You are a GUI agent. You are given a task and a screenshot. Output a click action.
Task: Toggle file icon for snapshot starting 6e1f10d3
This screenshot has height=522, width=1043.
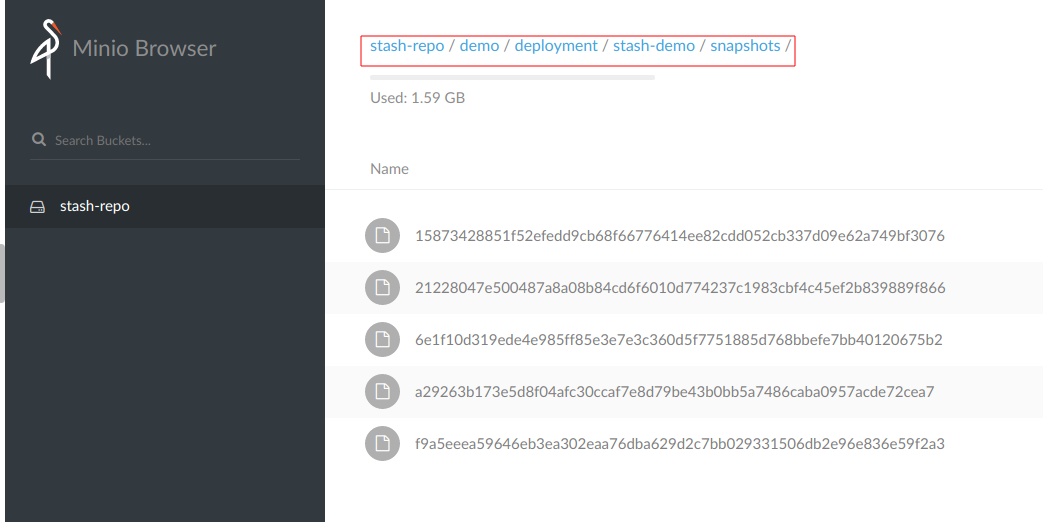[381, 340]
